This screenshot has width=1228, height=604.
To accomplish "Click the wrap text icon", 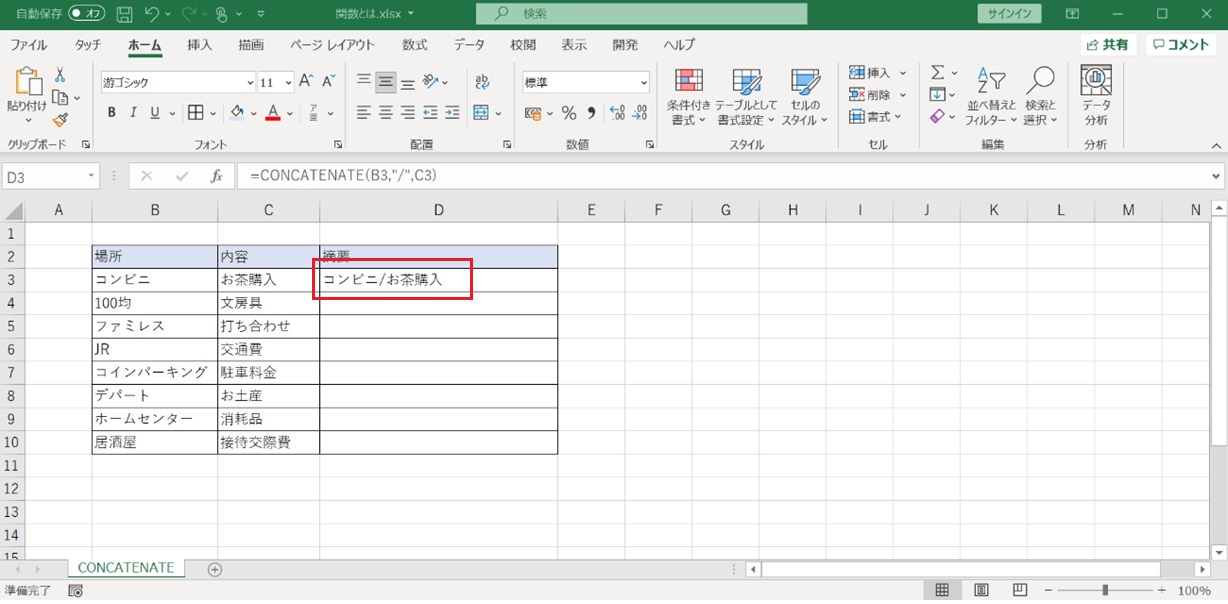I will pos(482,82).
